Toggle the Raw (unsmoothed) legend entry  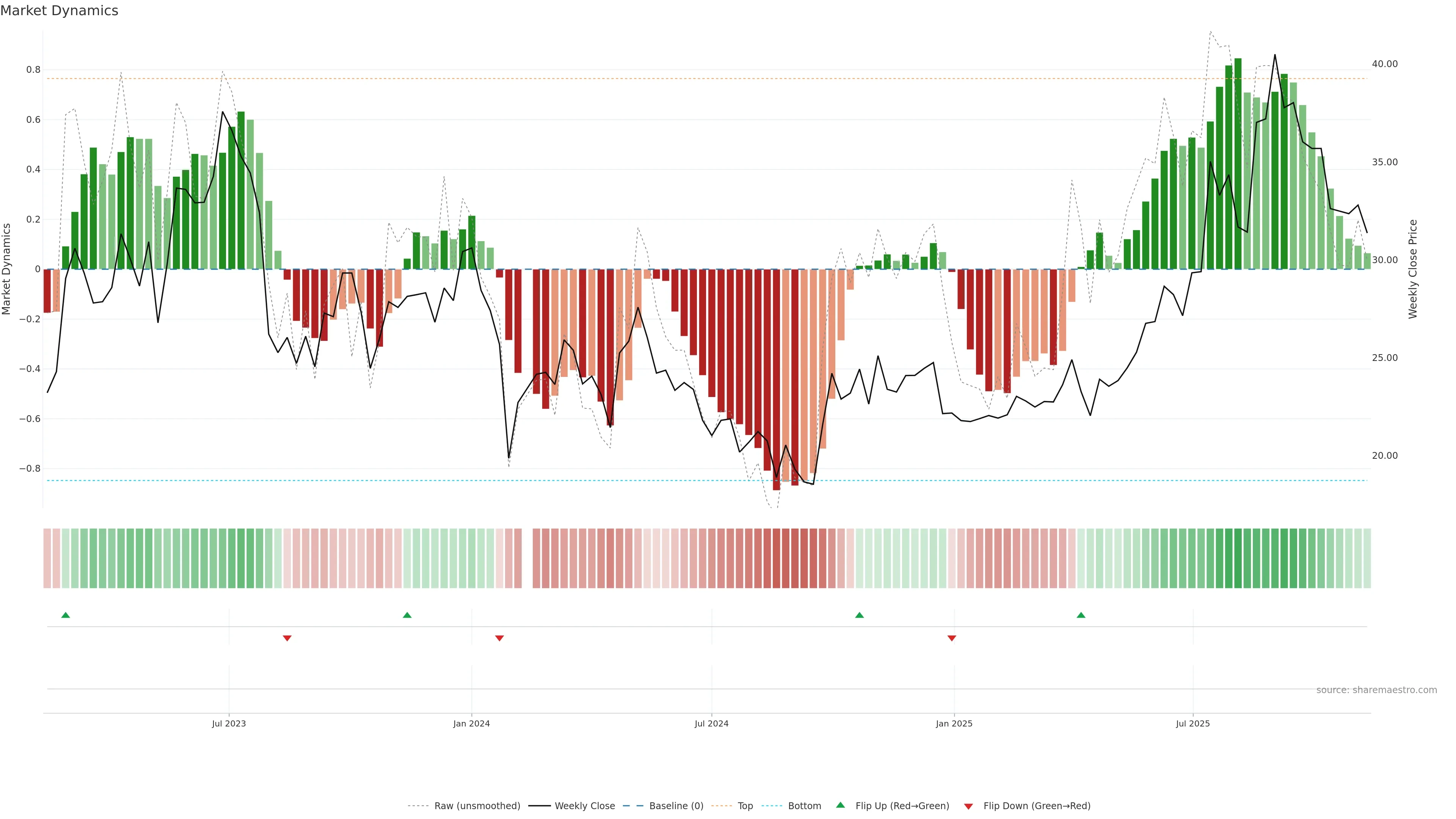477,806
